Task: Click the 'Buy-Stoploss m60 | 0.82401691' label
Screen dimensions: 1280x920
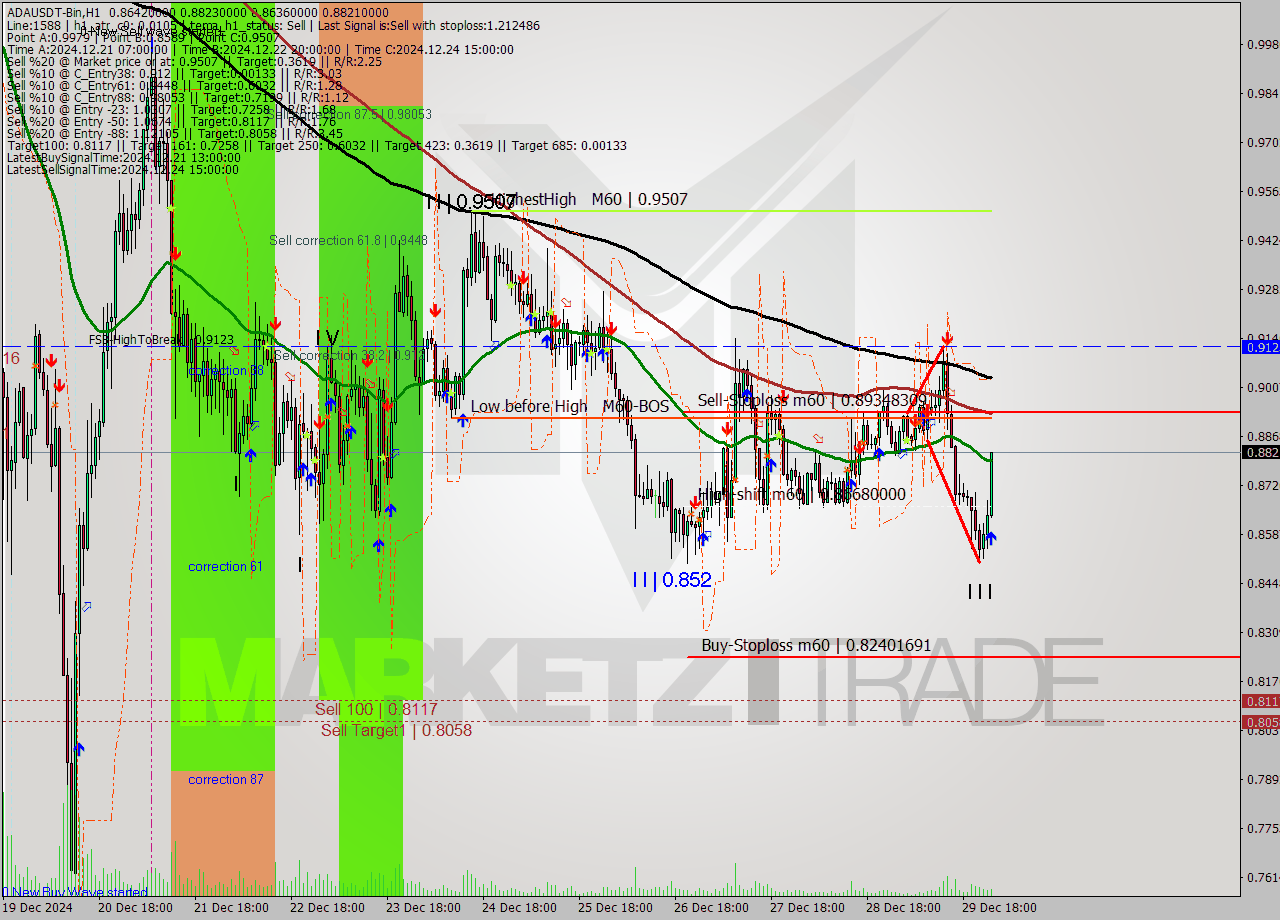Action: pyautogui.click(x=816, y=646)
